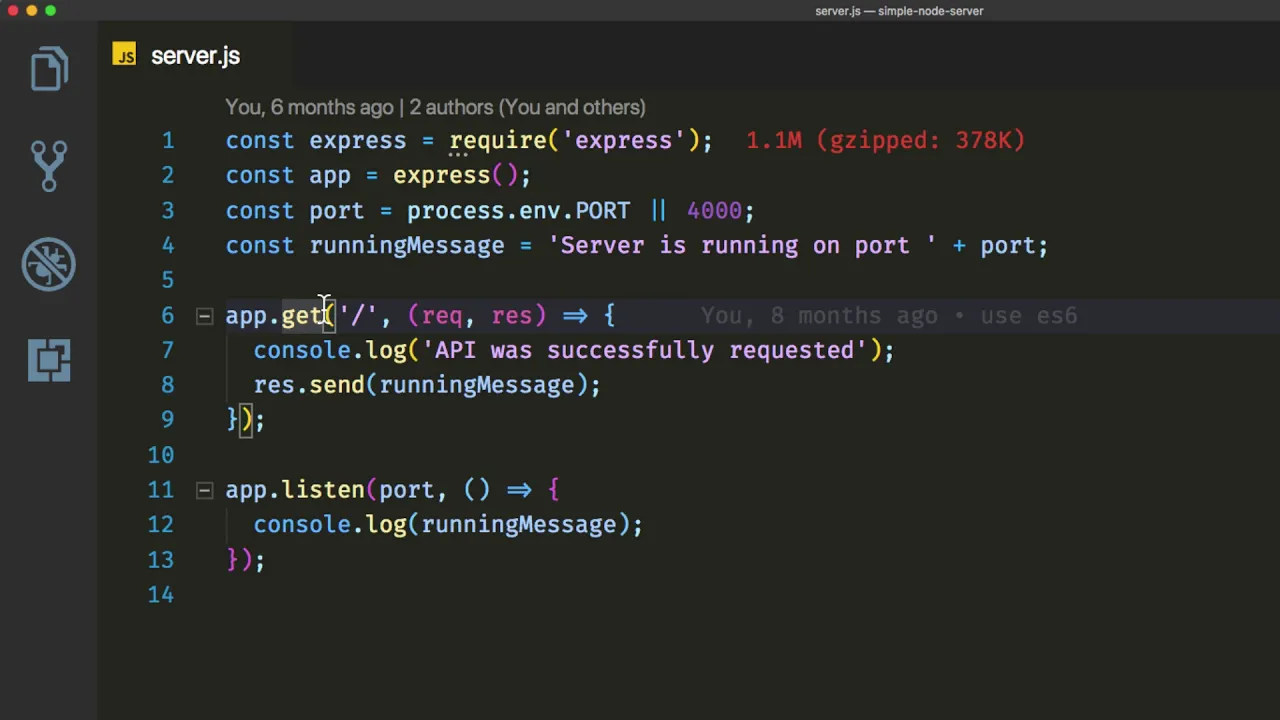Collapse the app.listen block on line 11
1280x720 pixels.
coord(204,490)
